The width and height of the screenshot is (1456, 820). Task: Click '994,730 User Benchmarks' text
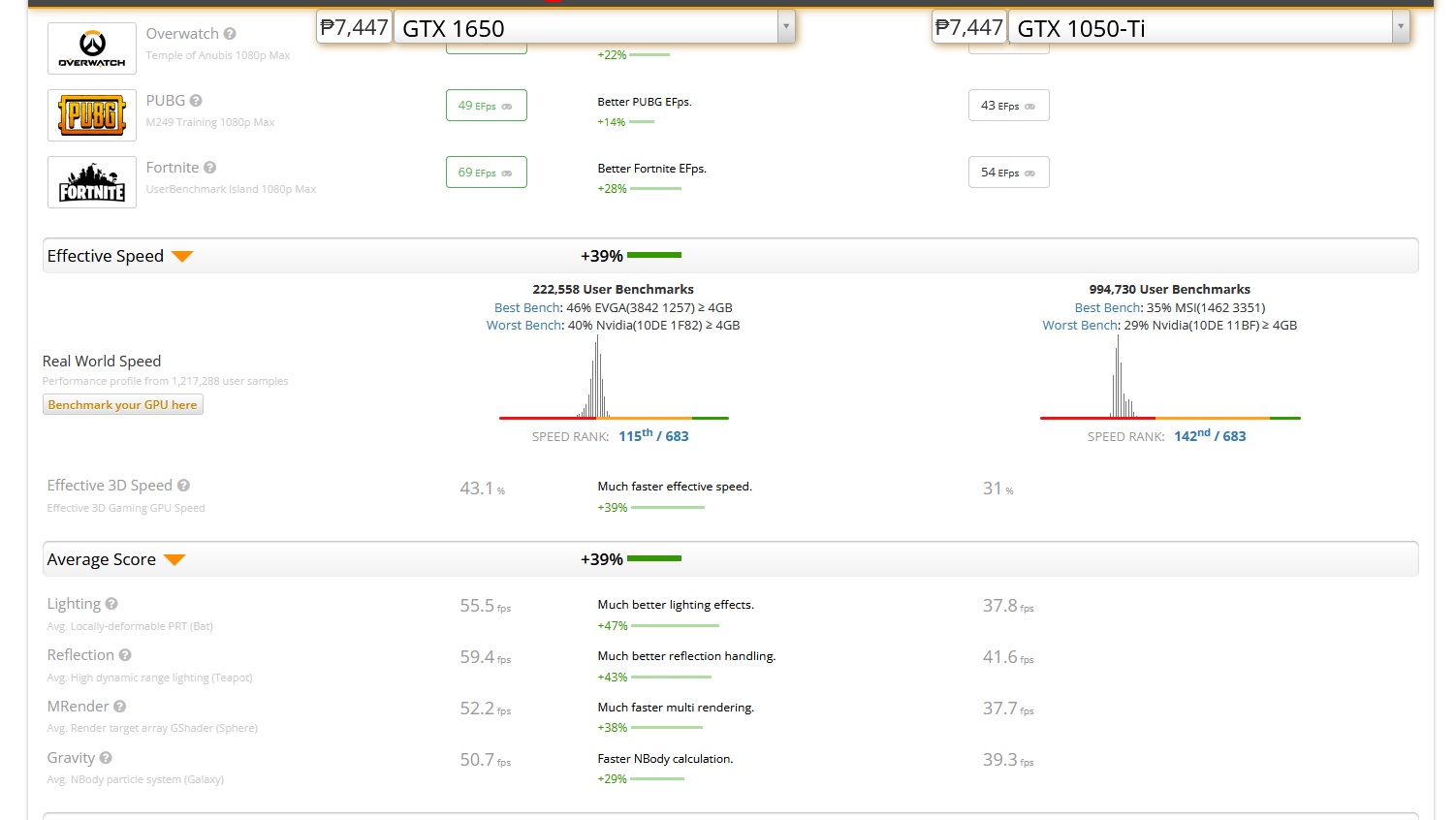point(1170,289)
